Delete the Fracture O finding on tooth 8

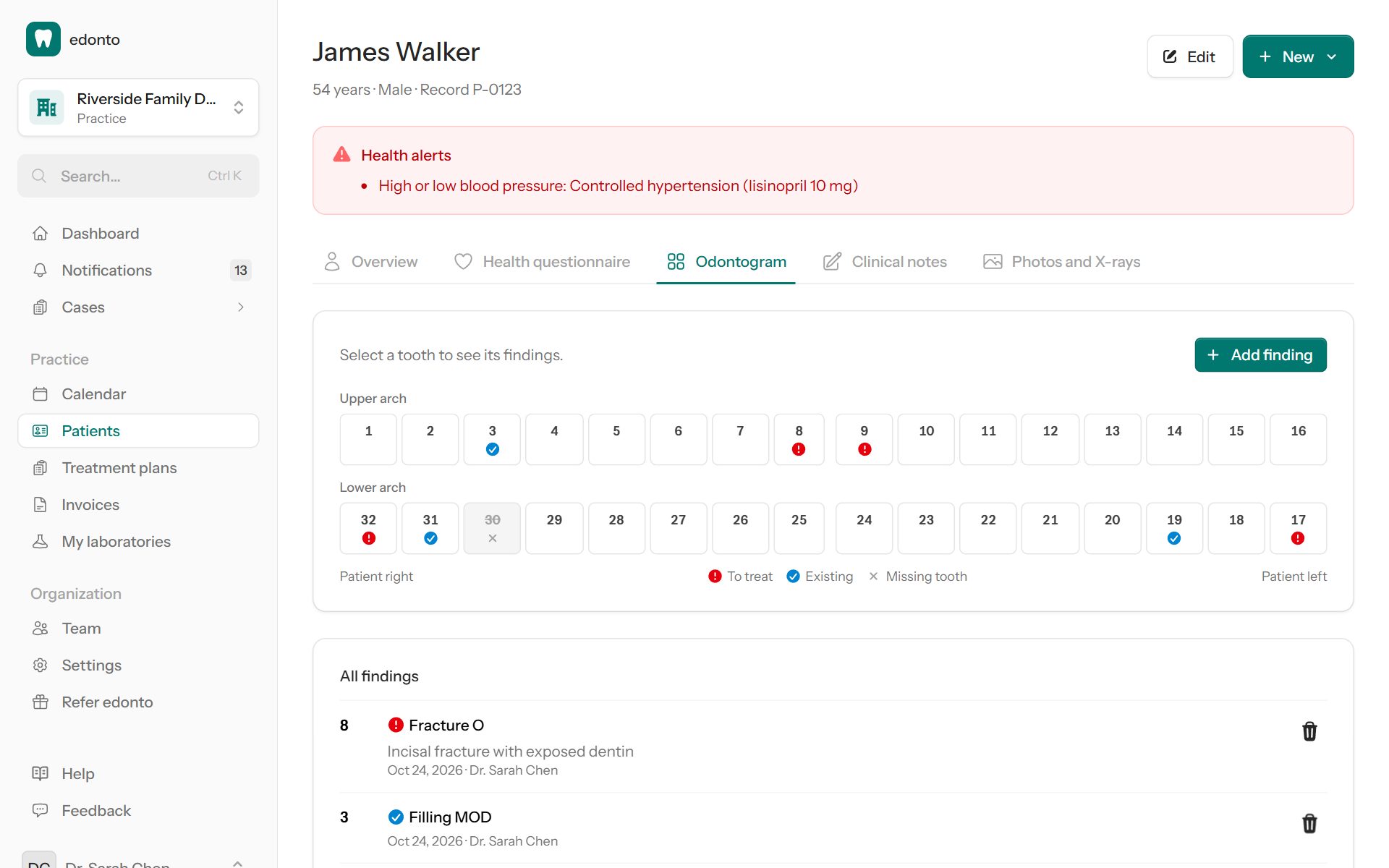[1309, 731]
